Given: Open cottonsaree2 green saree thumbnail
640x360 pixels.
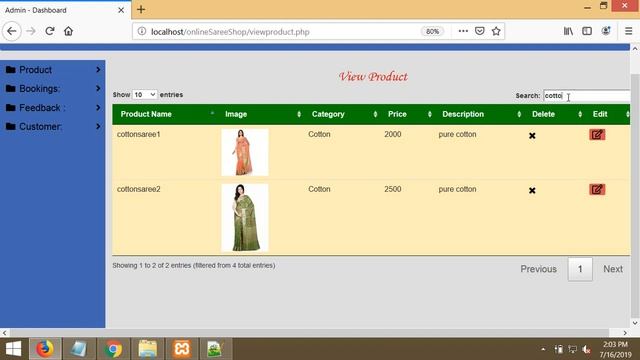Looking at the screenshot, I should [245, 218].
